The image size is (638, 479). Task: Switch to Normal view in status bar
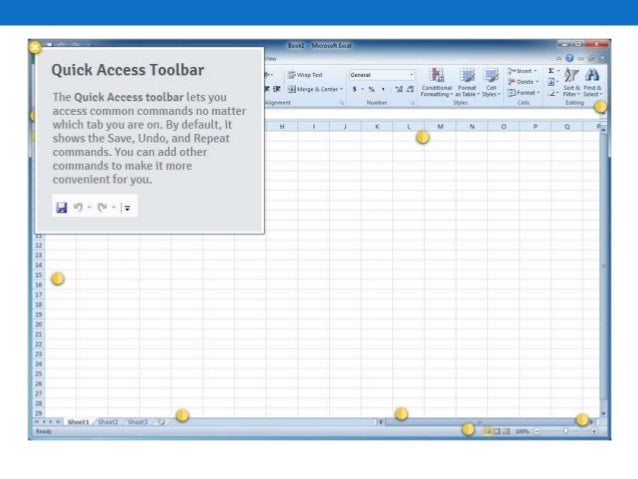pyautogui.click(x=487, y=431)
